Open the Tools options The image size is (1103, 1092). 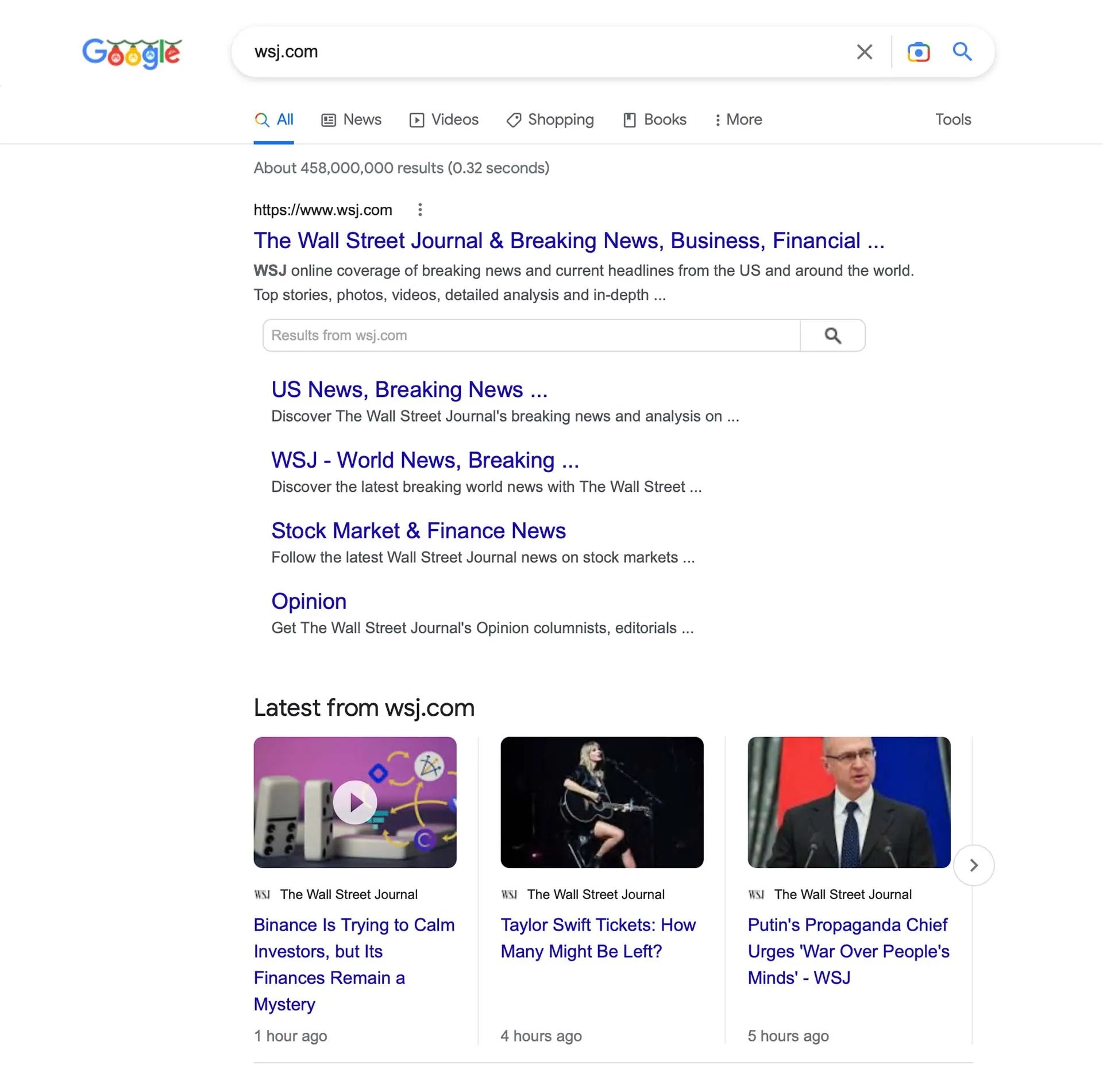(x=952, y=119)
